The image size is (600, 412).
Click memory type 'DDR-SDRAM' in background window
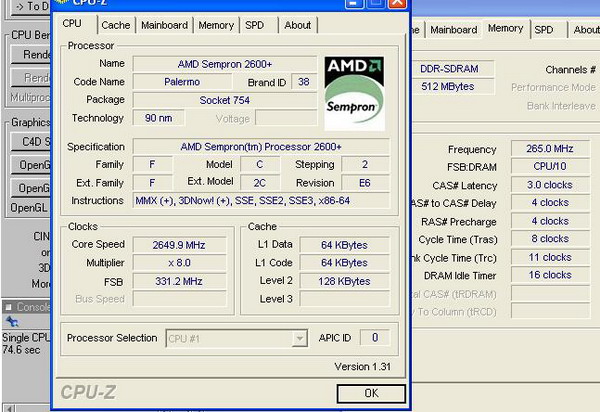pos(453,68)
